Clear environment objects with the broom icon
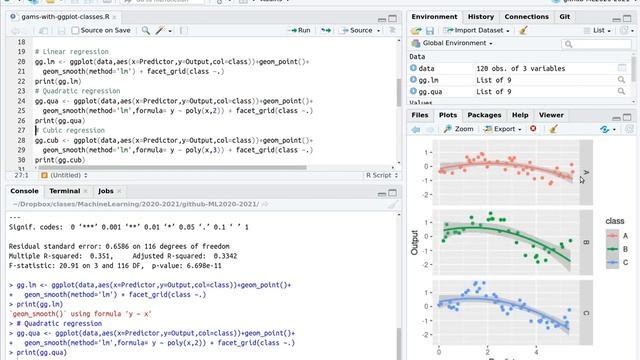Viewport: 640px width, 360px height. tap(523, 30)
